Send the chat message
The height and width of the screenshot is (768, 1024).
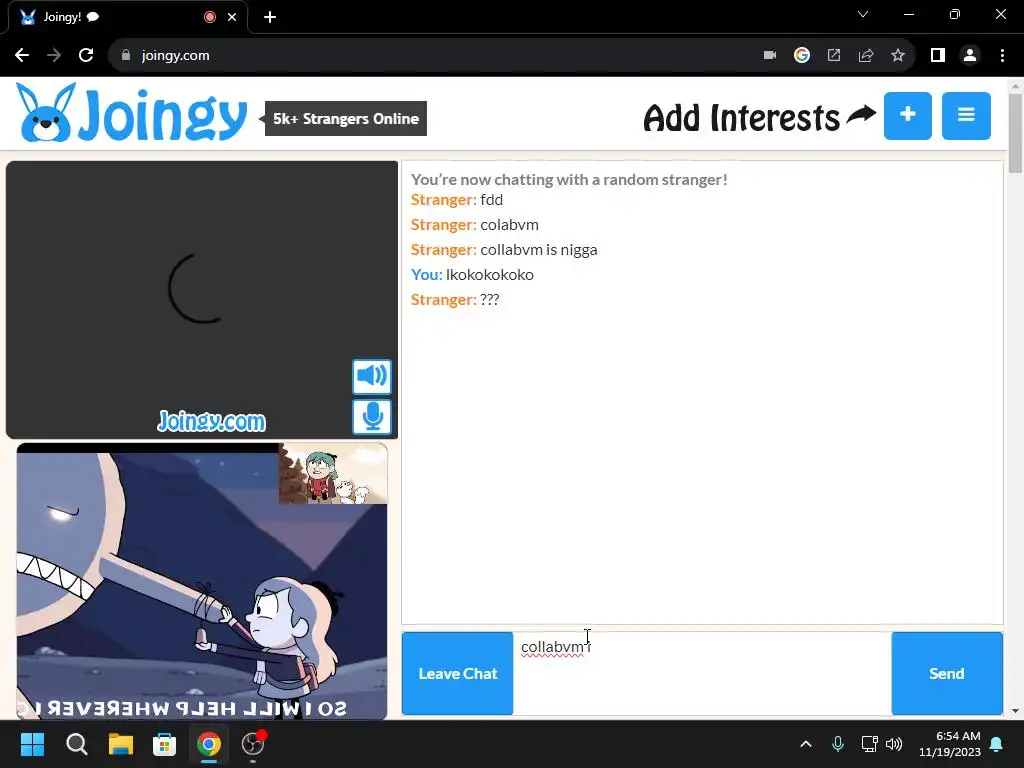click(947, 673)
